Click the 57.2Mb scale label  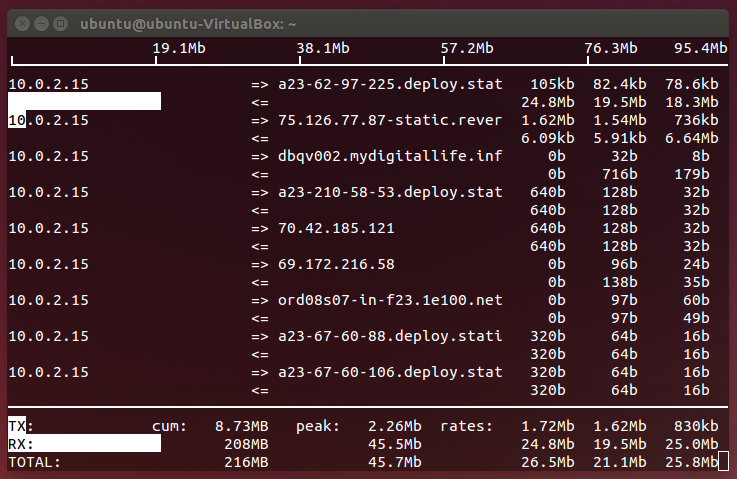coord(467,48)
